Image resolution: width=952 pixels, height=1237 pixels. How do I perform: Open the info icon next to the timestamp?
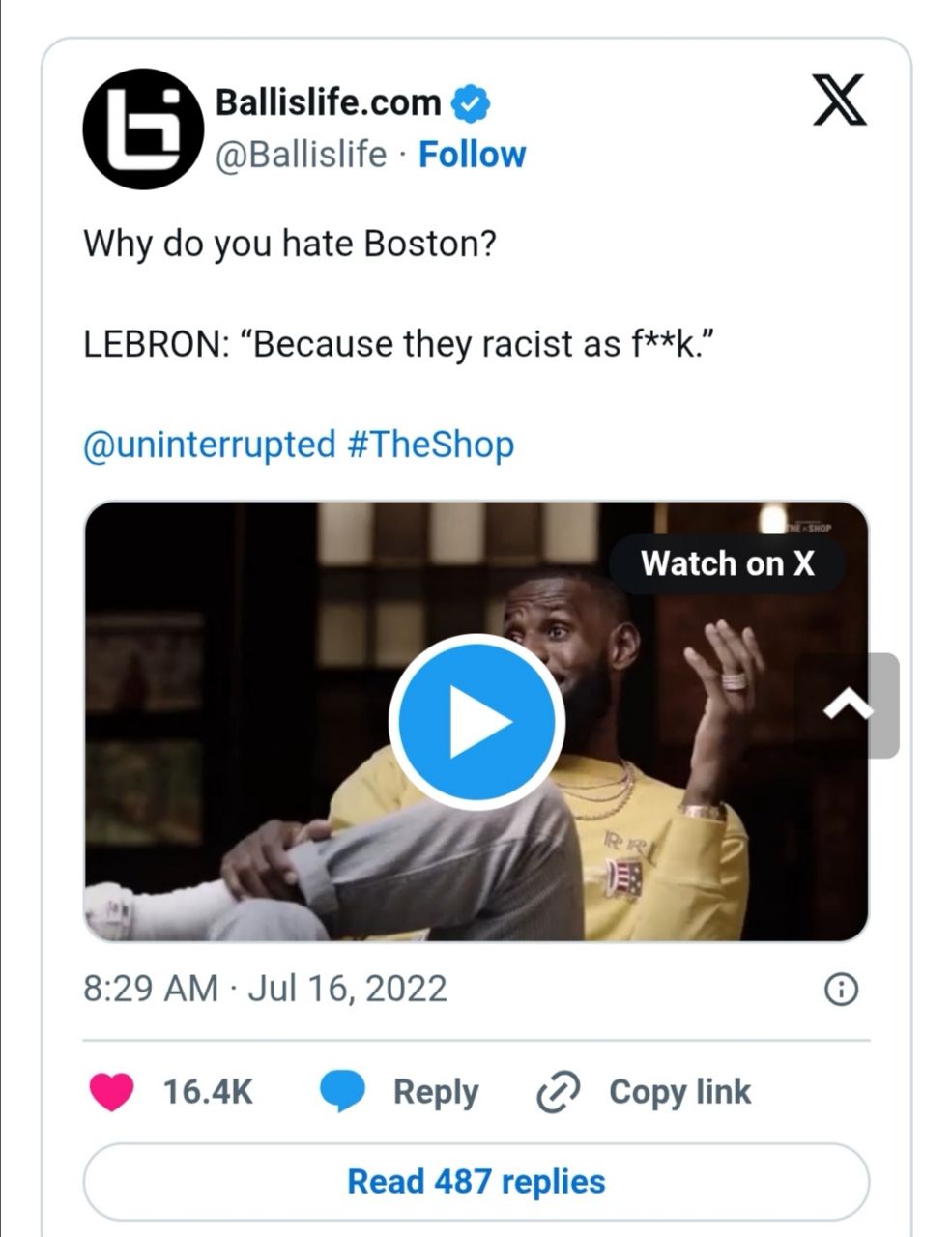[x=844, y=989]
